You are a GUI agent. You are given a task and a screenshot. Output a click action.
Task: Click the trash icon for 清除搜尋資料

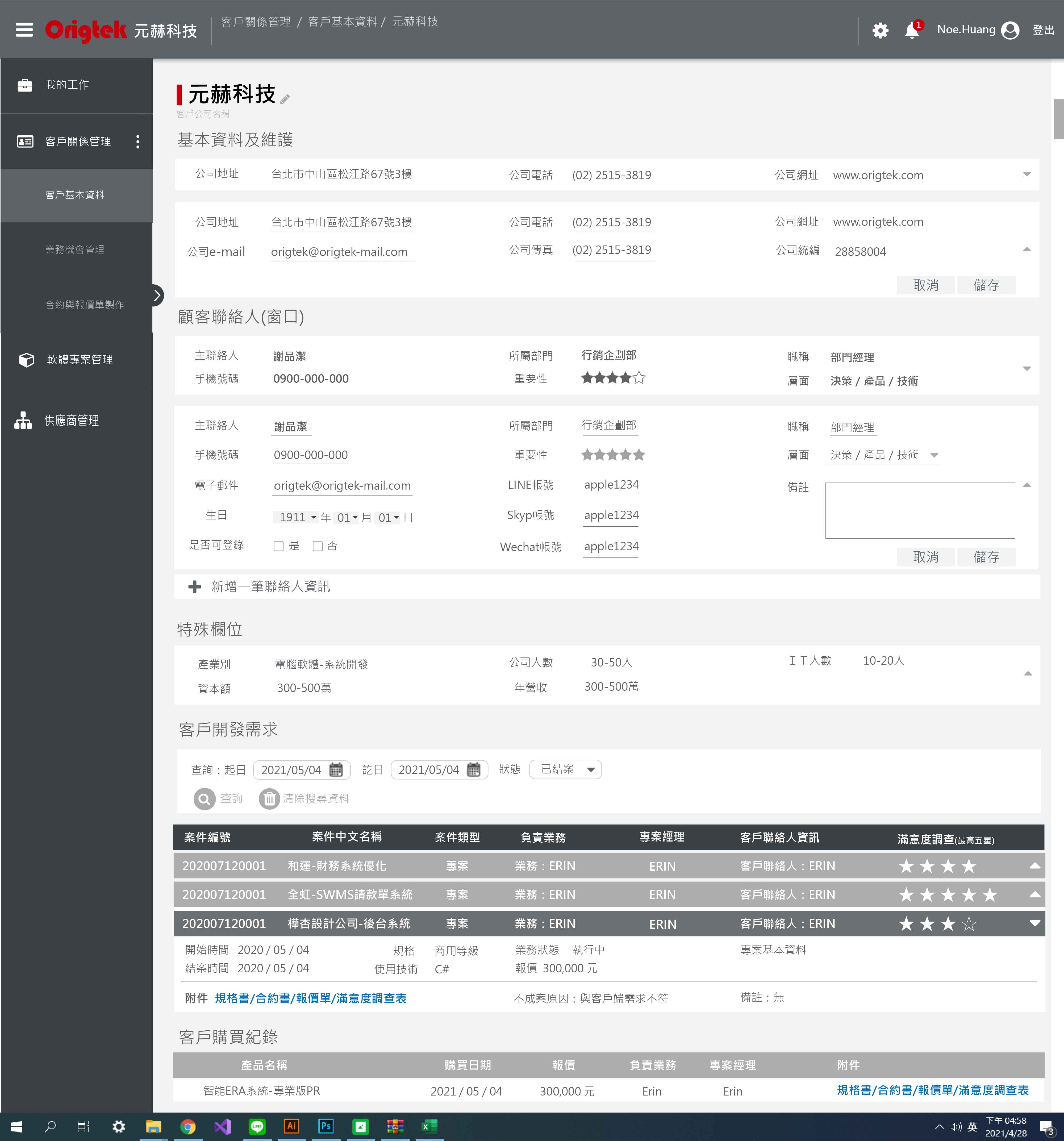269,799
